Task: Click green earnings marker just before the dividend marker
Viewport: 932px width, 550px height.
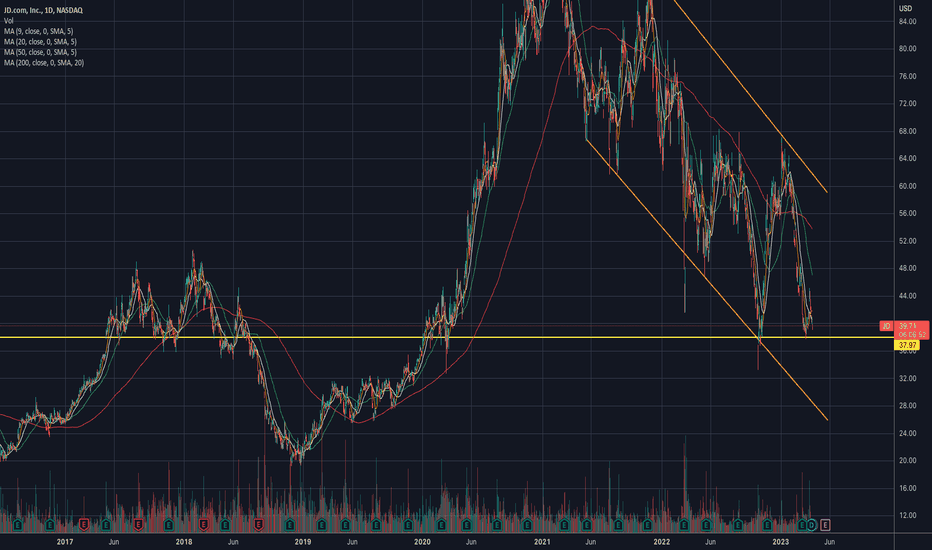Action: pyautogui.click(x=802, y=525)
